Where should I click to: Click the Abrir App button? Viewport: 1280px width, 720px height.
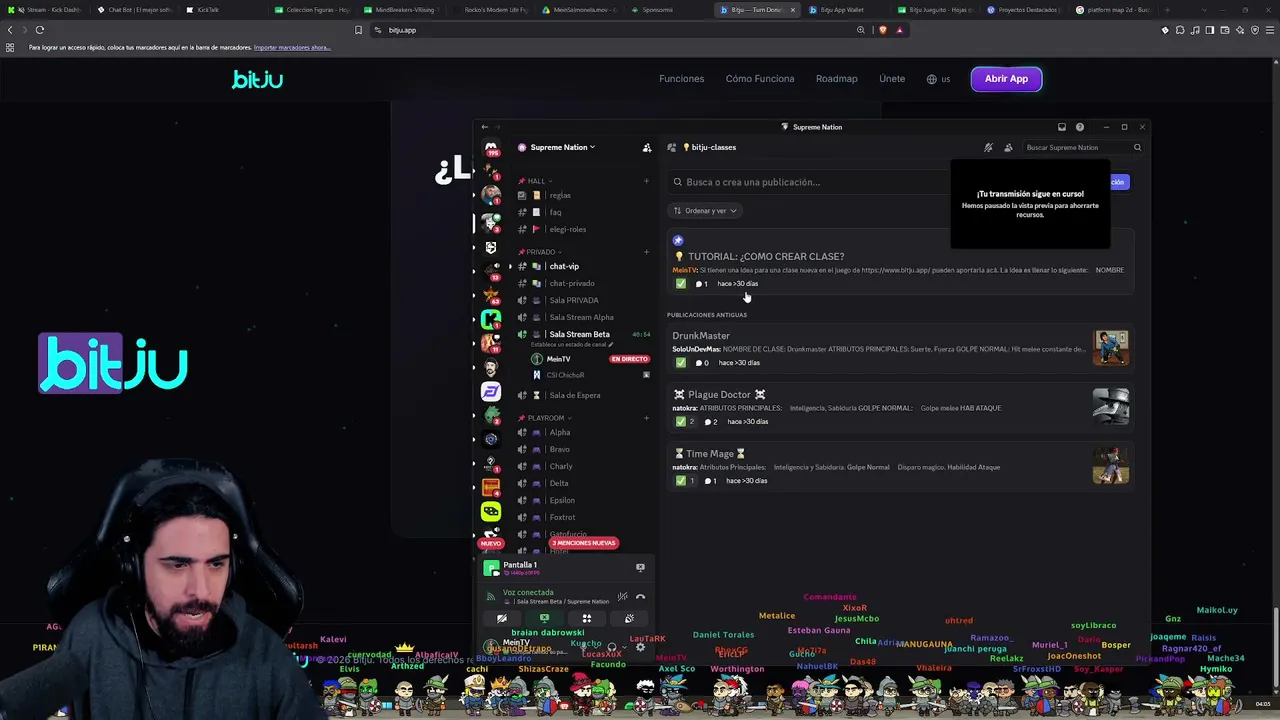(x=1006, y=79)
